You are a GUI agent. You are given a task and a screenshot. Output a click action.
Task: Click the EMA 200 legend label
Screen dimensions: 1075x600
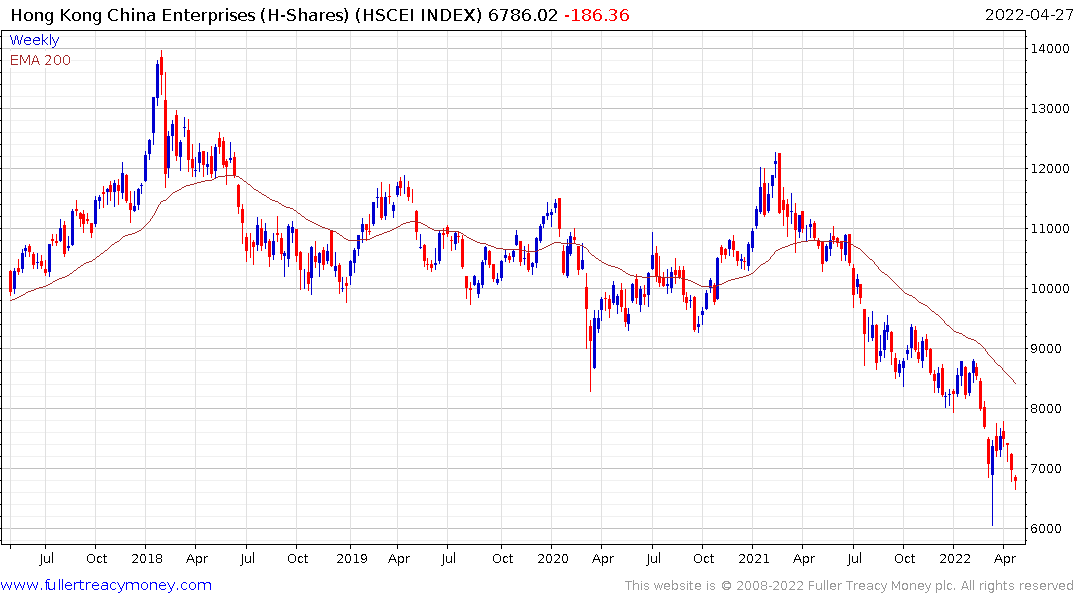click(40, 60)
